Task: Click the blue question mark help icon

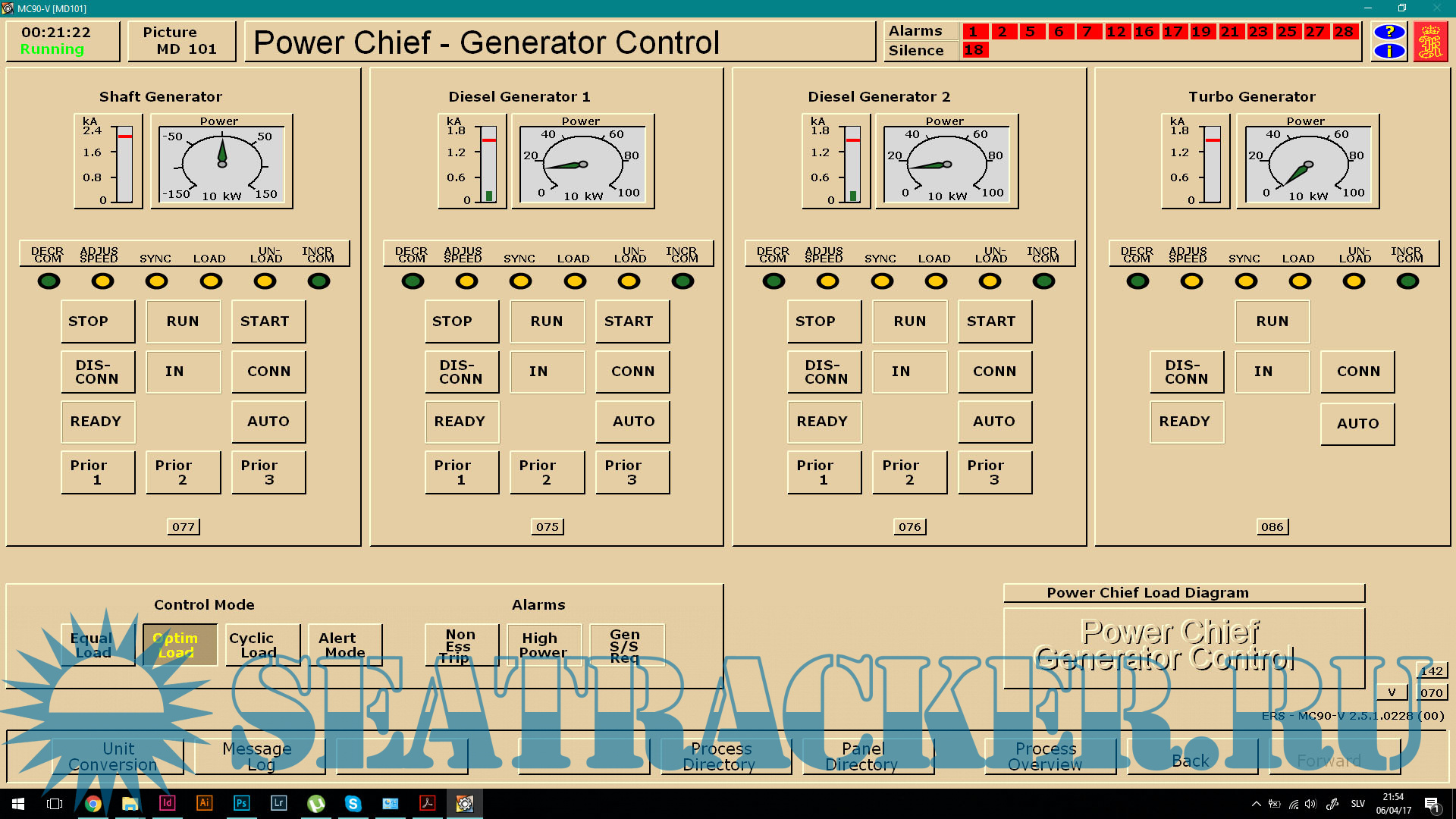Action: coord(1389,32)
